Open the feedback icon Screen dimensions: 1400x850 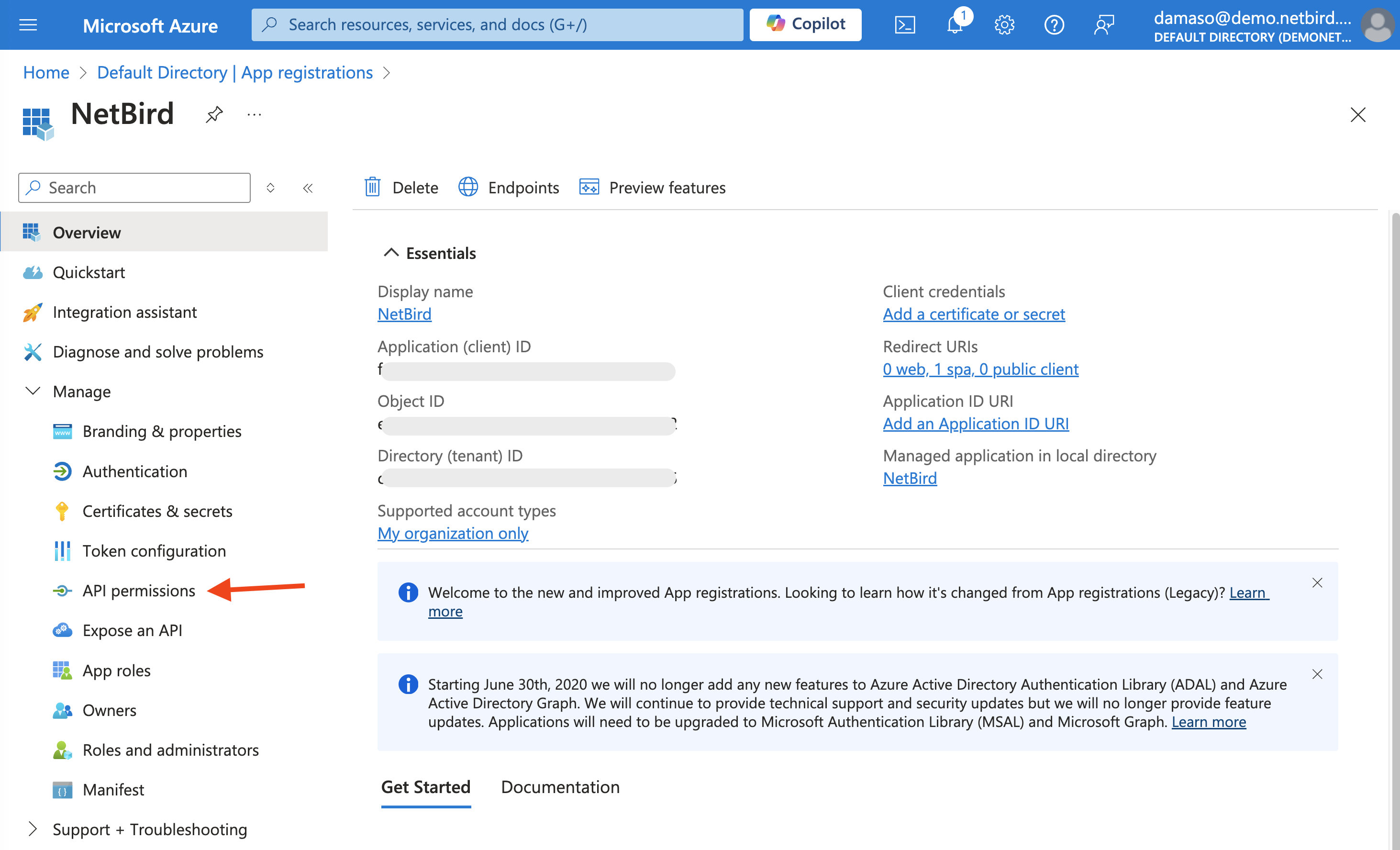(x=1104, y=24)
